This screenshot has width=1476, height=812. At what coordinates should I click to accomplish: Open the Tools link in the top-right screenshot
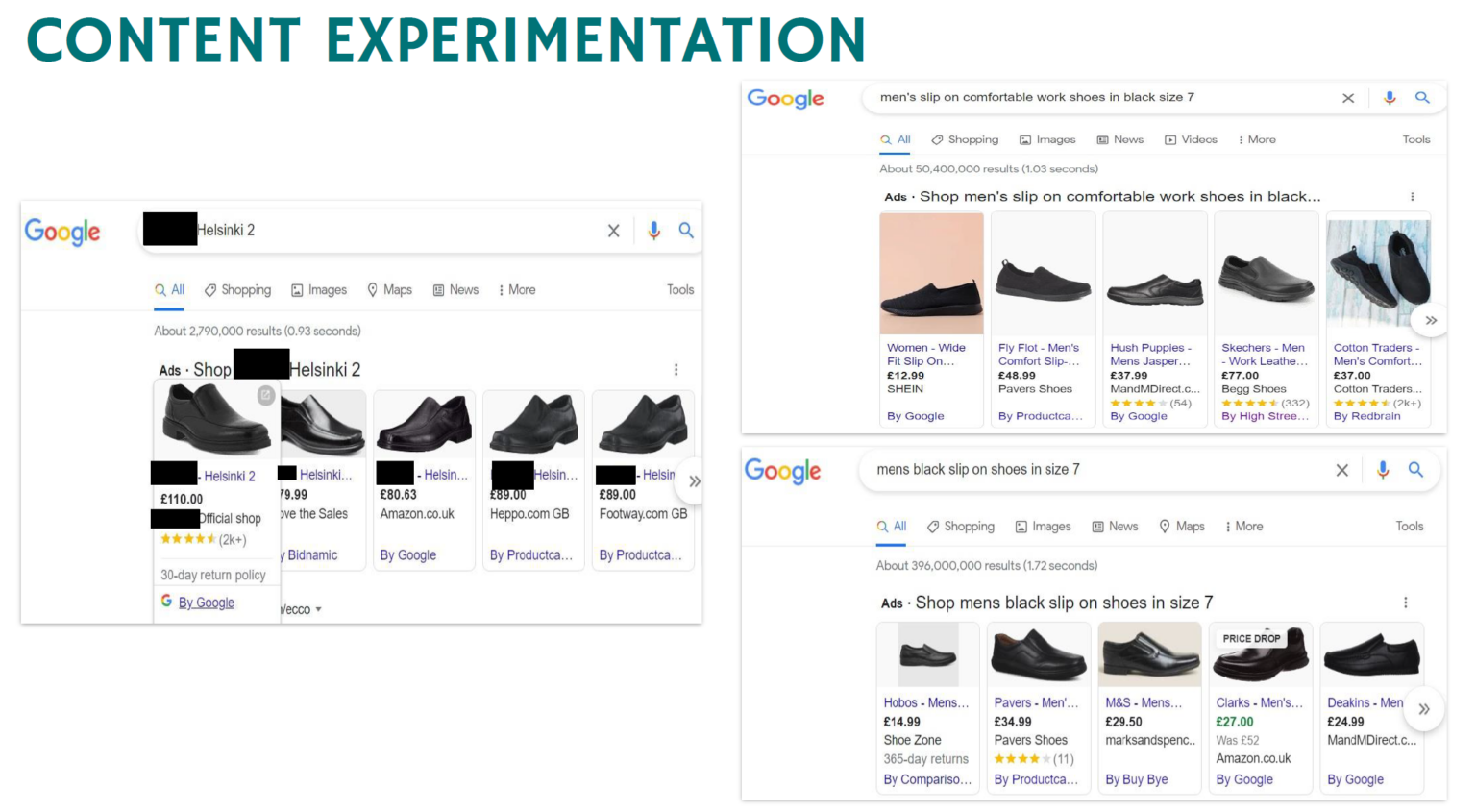[1416, 139]
